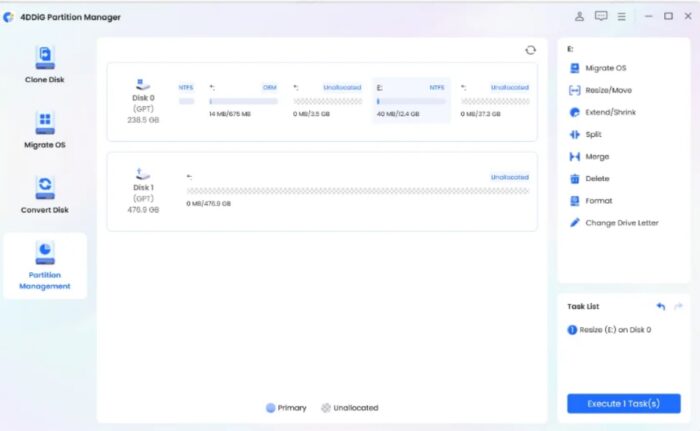The image size is (700, 431).
Task: Choose the Format label in operations list
Action: [x=599, y=201]
